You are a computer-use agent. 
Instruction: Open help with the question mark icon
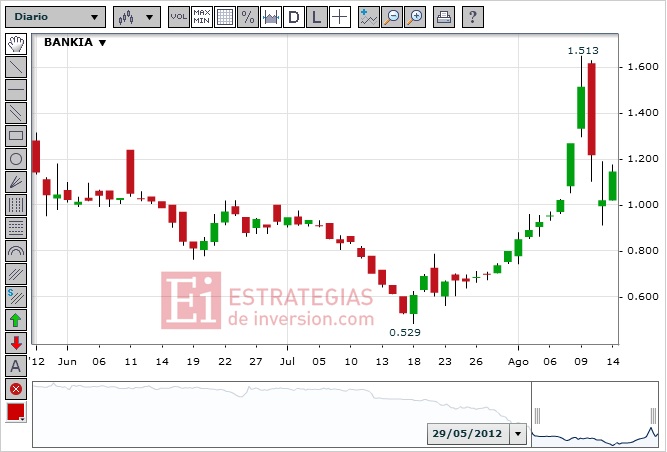click(x=473, y=17)
